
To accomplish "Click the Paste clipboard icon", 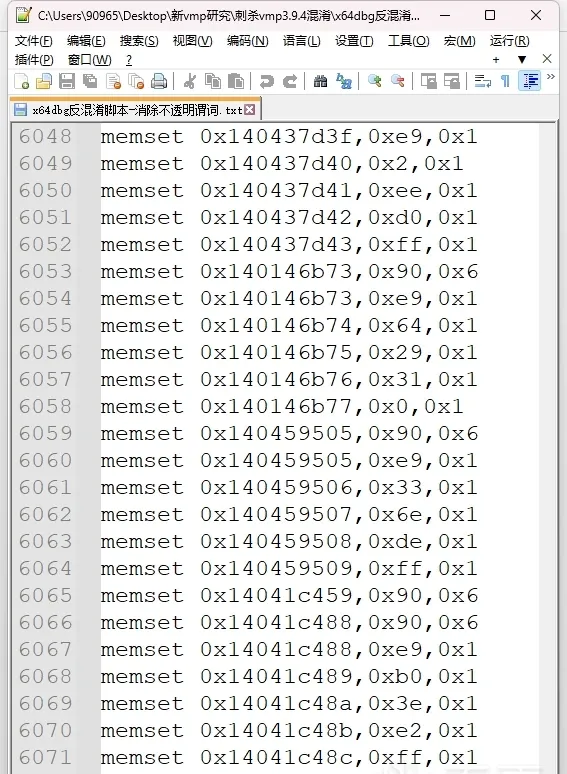I will (236, 81).
